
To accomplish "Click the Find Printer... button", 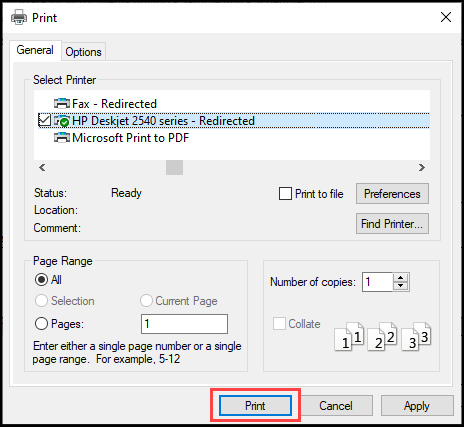I will [x=392, y=224].
